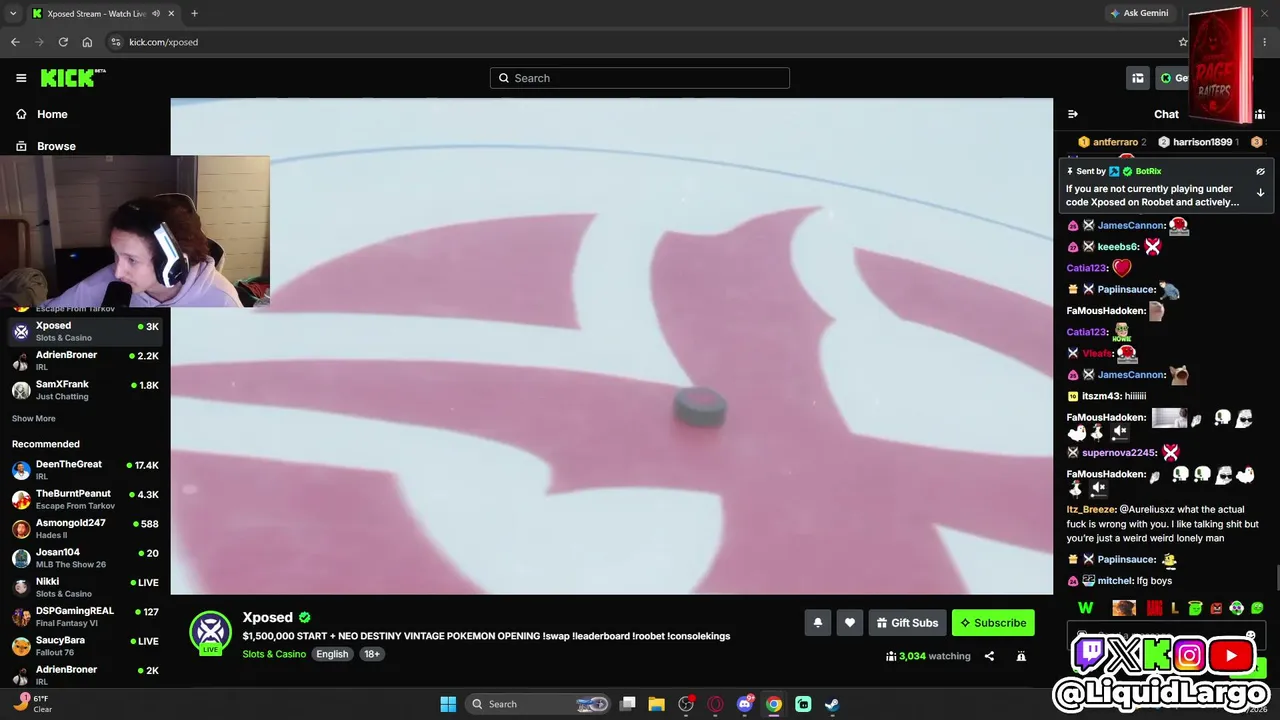Click the Kick logo

73,78
